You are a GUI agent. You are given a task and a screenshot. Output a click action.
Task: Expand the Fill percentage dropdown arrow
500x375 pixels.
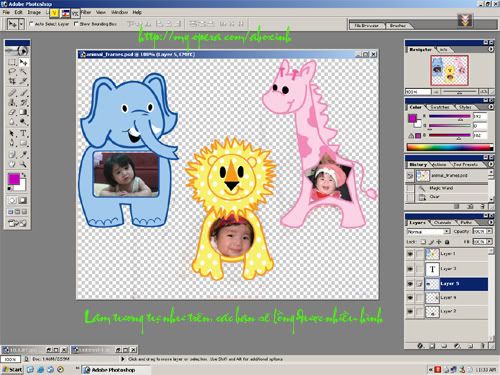(489, 242)
